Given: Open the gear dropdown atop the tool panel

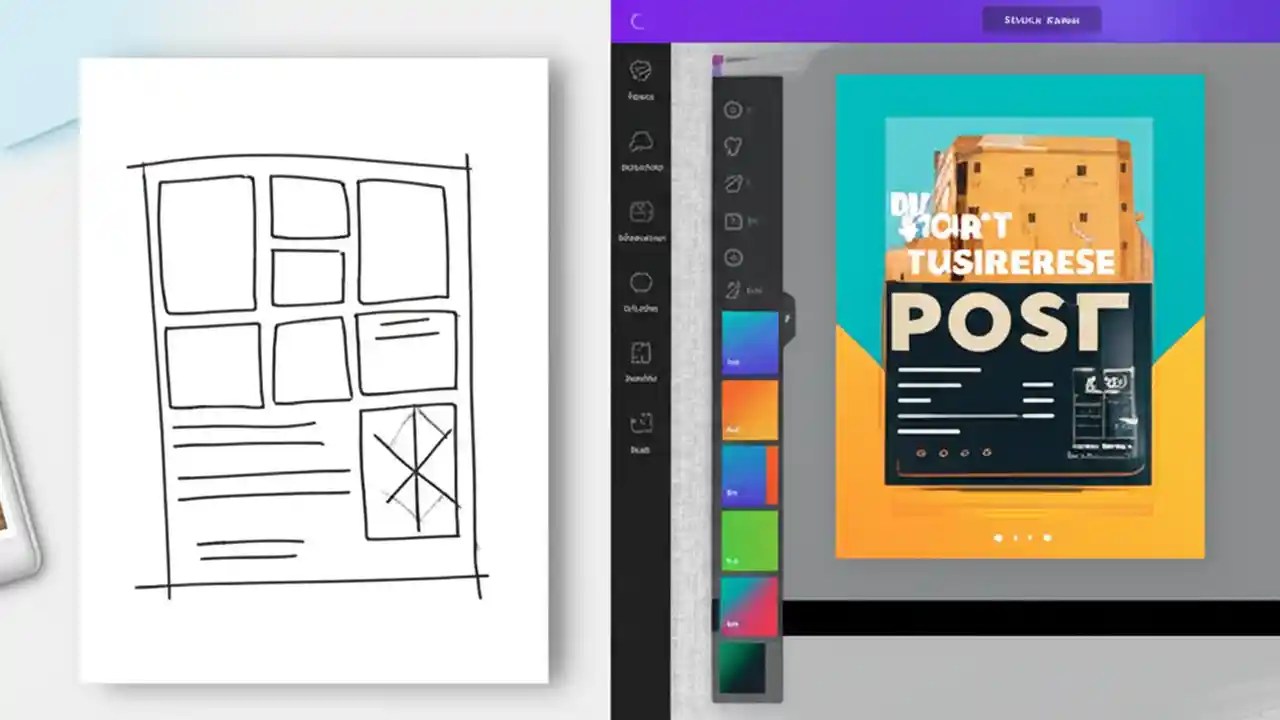Looking at the screenshot, I should pos(733,110).
